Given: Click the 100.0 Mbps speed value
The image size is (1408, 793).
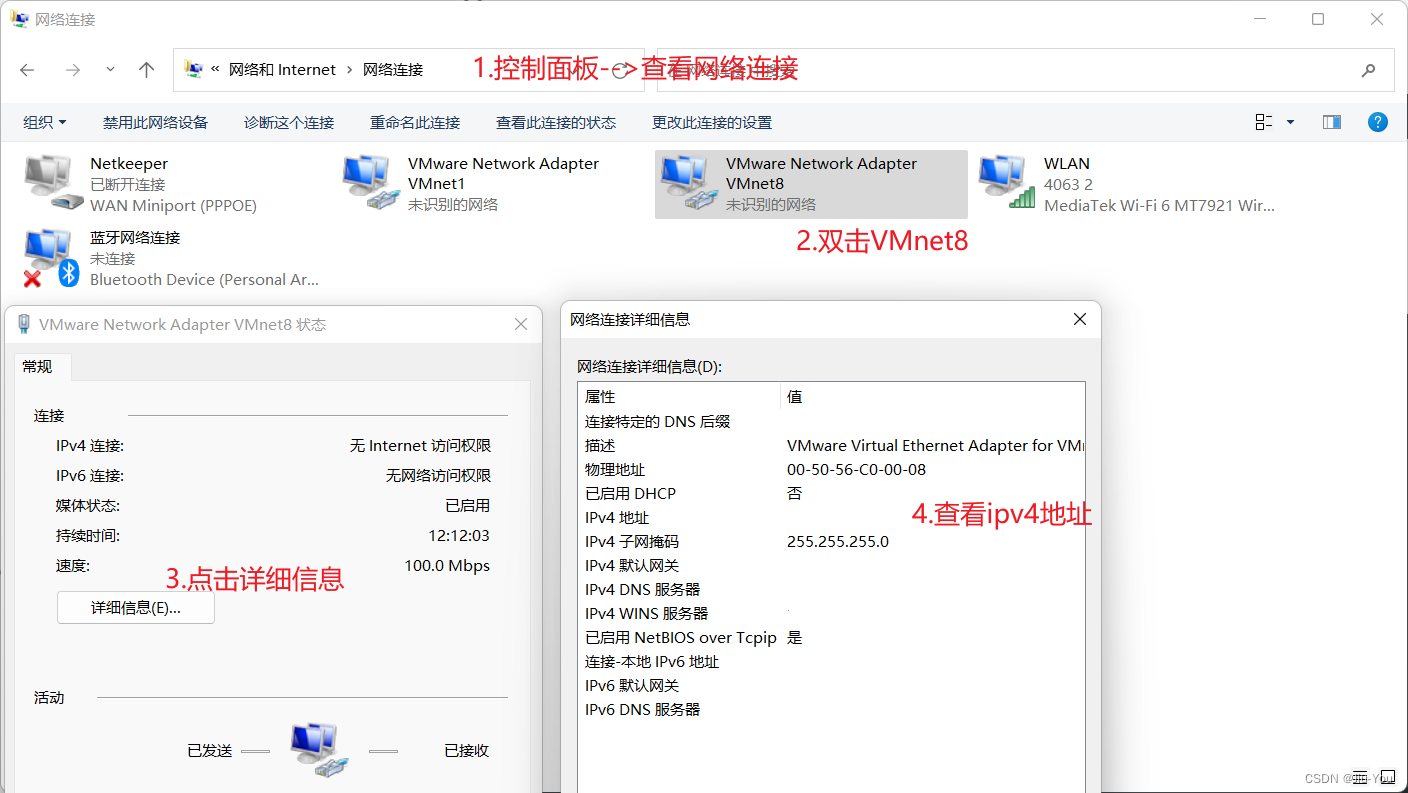Looking at the screenshot, I should tap(447, 566).
